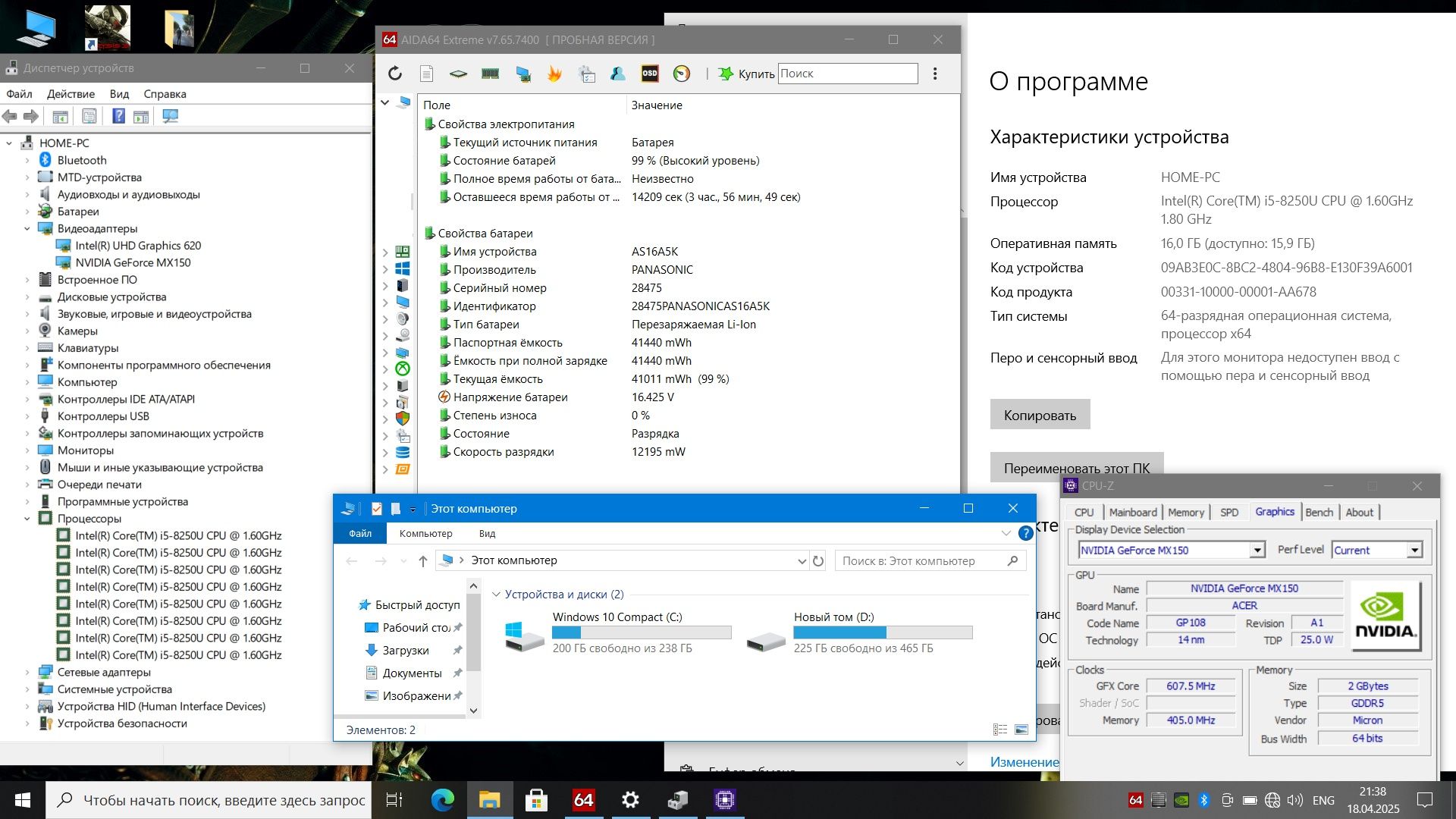Select NVIDIA GeForce MX150 in Device Manager tree

click(133, 262)
